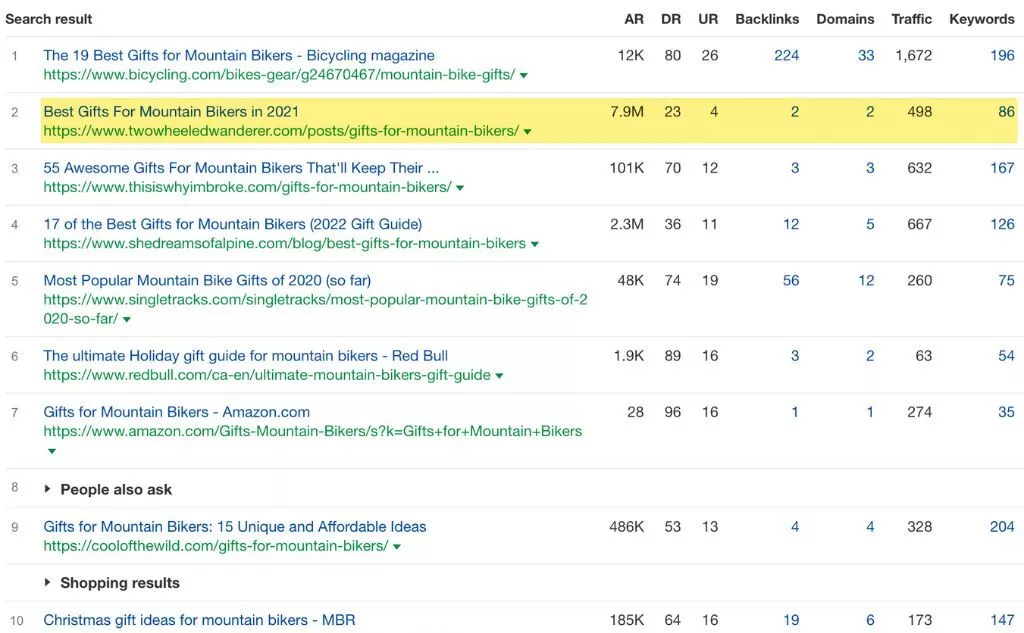
Task: Click the 204 keywords for Cool of the Wild
Action: [x=1002, y=526]
